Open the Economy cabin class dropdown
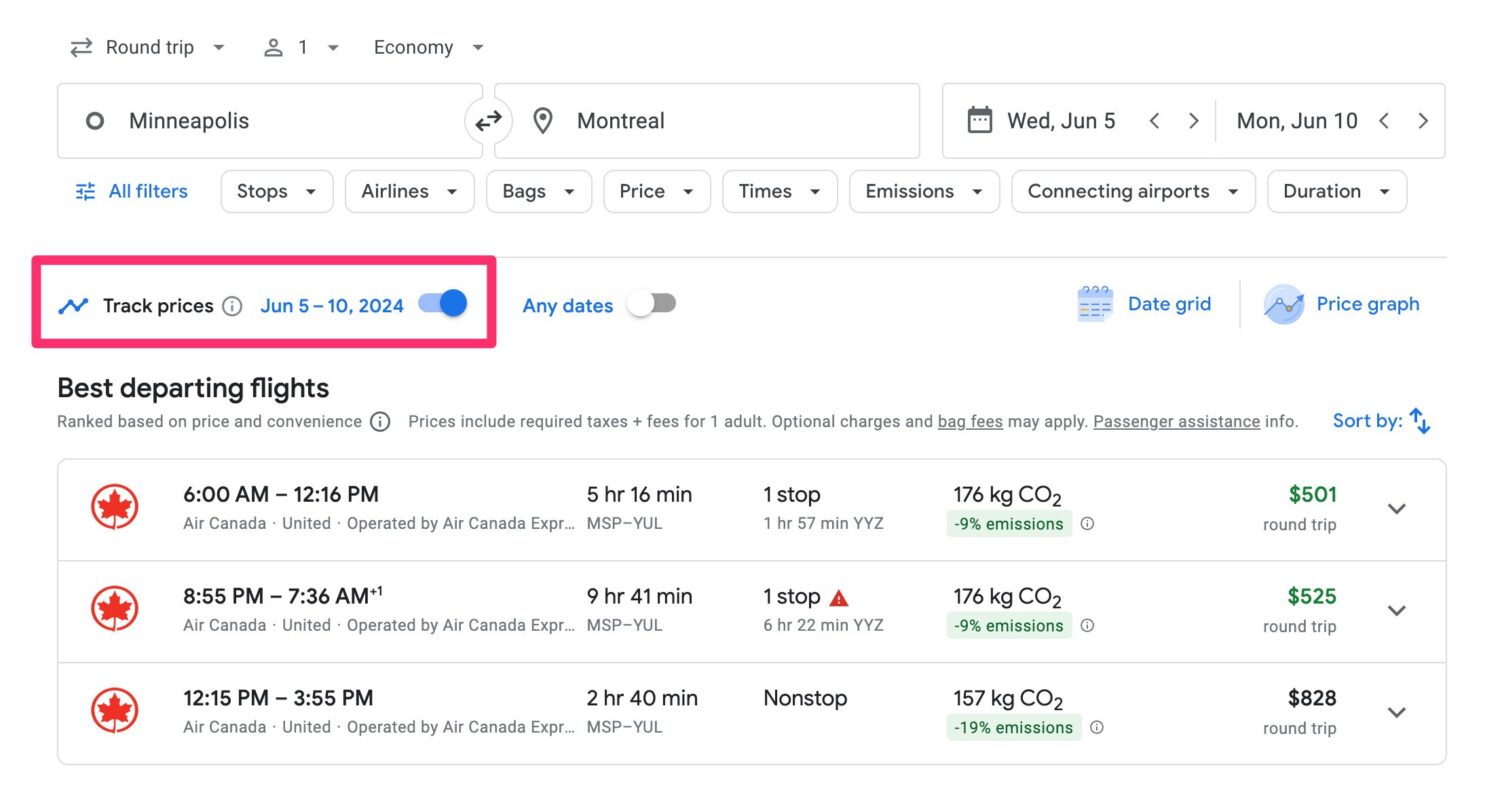Viewport: 1500px width, 793px height. pos(428,47)
